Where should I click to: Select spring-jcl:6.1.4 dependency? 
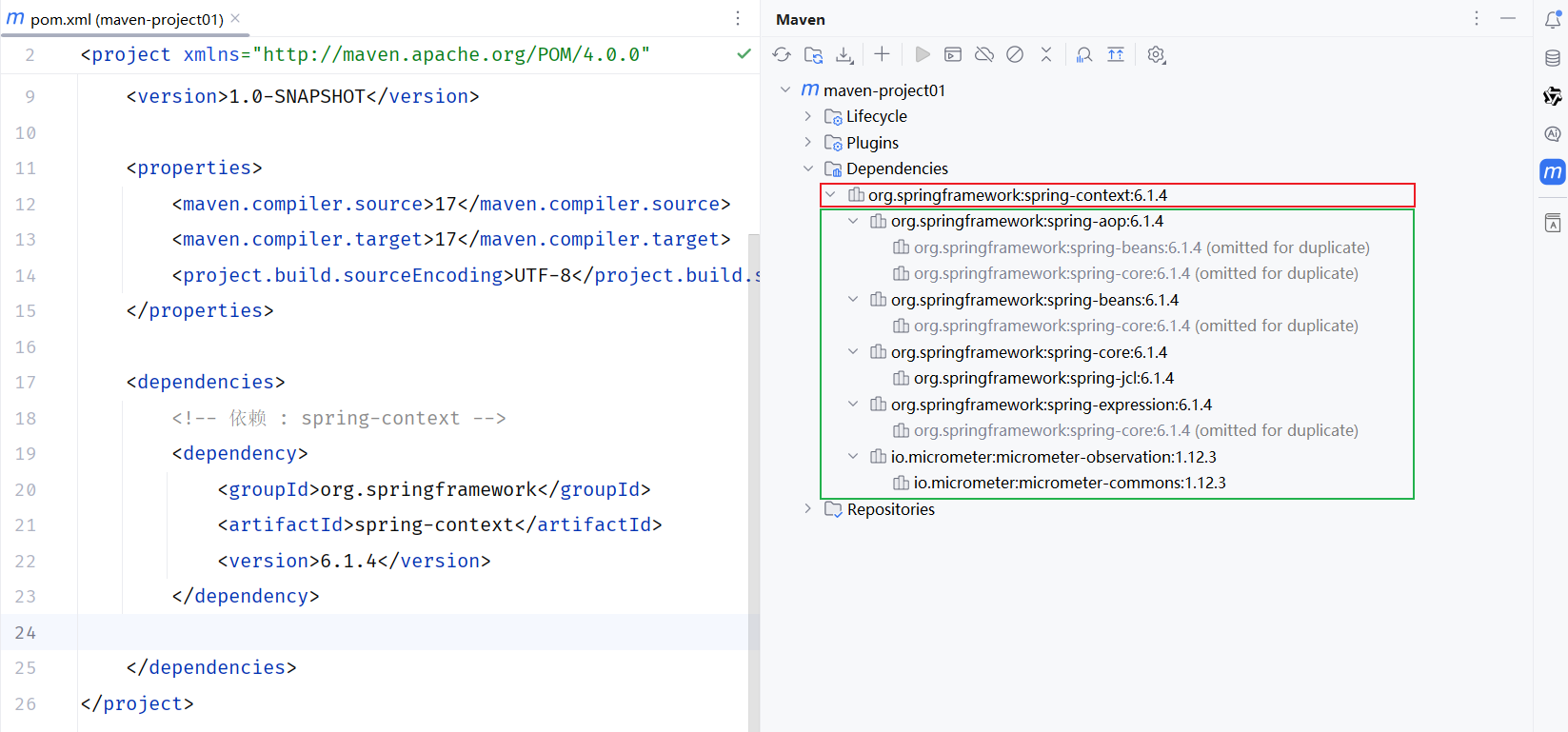pos(1043,378)
